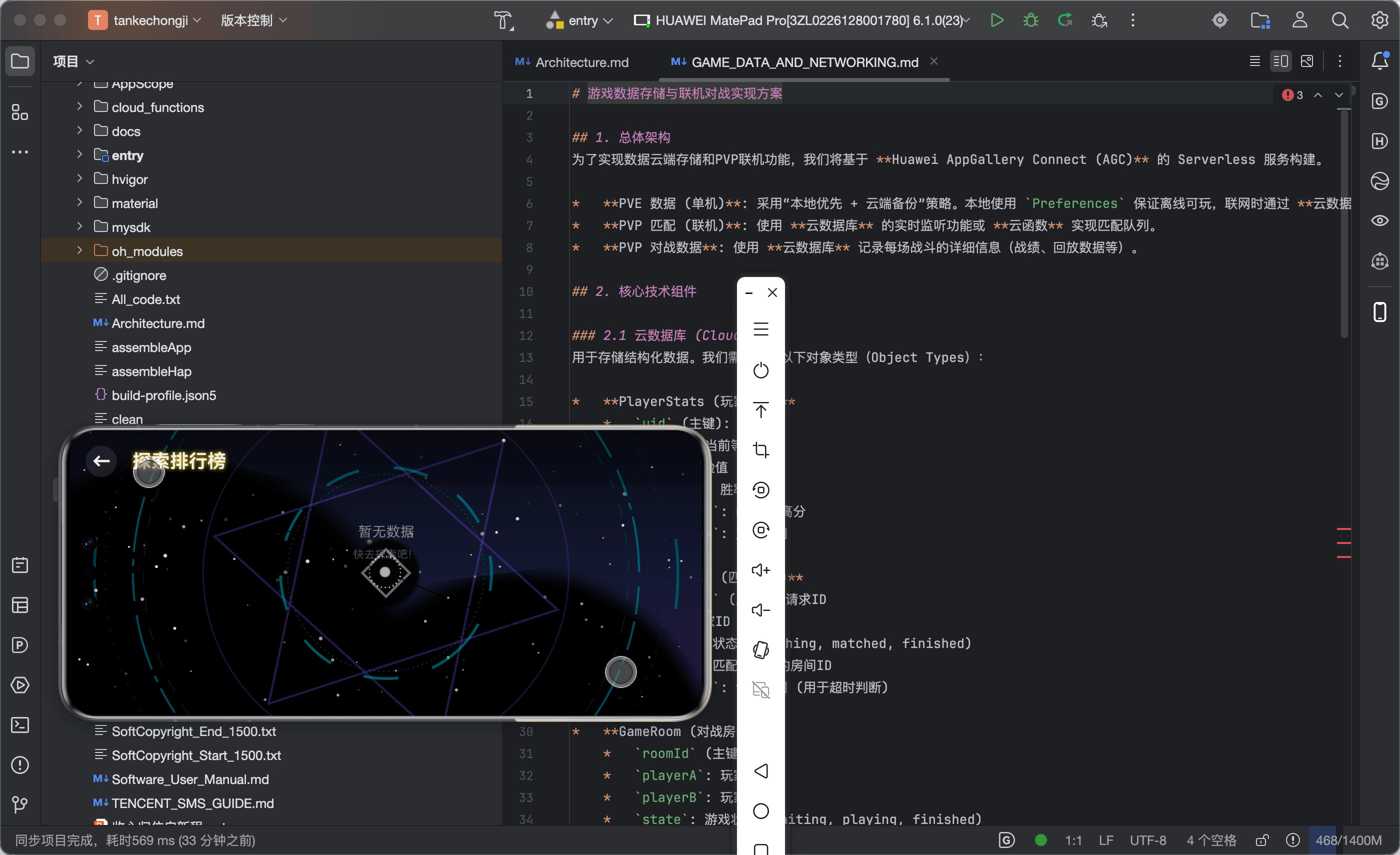Take emulator screenshot with crop icon
Screen dimensions: 1400x855
point(761,450)
